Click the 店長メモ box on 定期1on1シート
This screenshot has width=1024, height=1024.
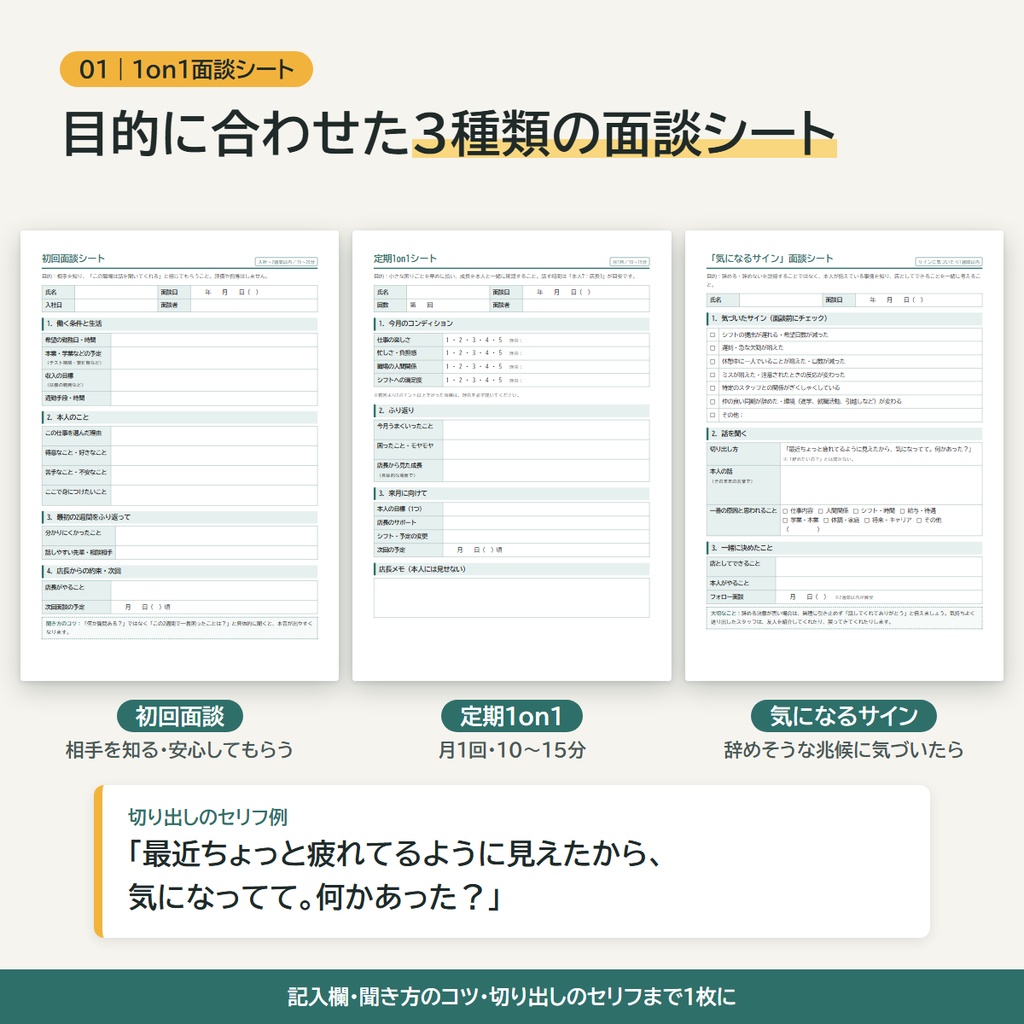(x=511, y=598)
